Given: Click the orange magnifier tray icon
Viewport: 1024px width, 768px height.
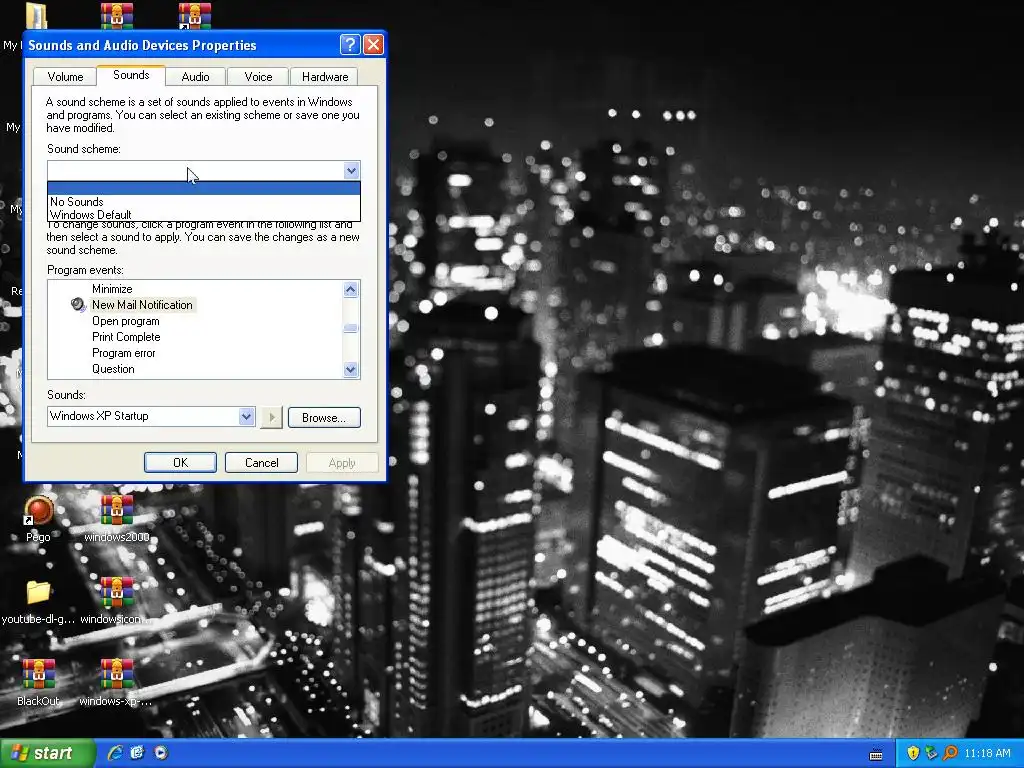Looking at the screenshot, I should pos(950,753).
